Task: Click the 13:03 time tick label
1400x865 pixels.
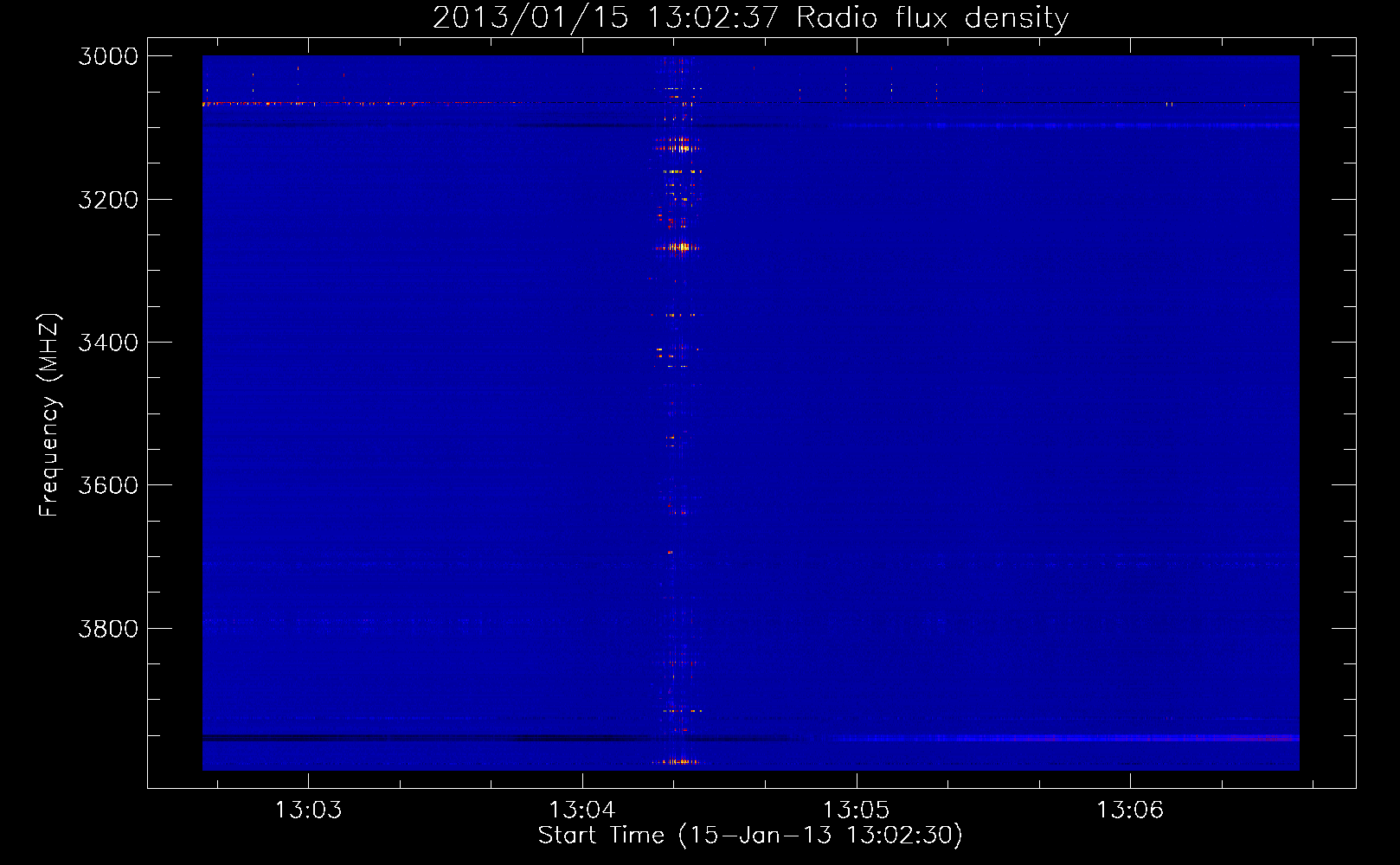Action: coord(308,810)
